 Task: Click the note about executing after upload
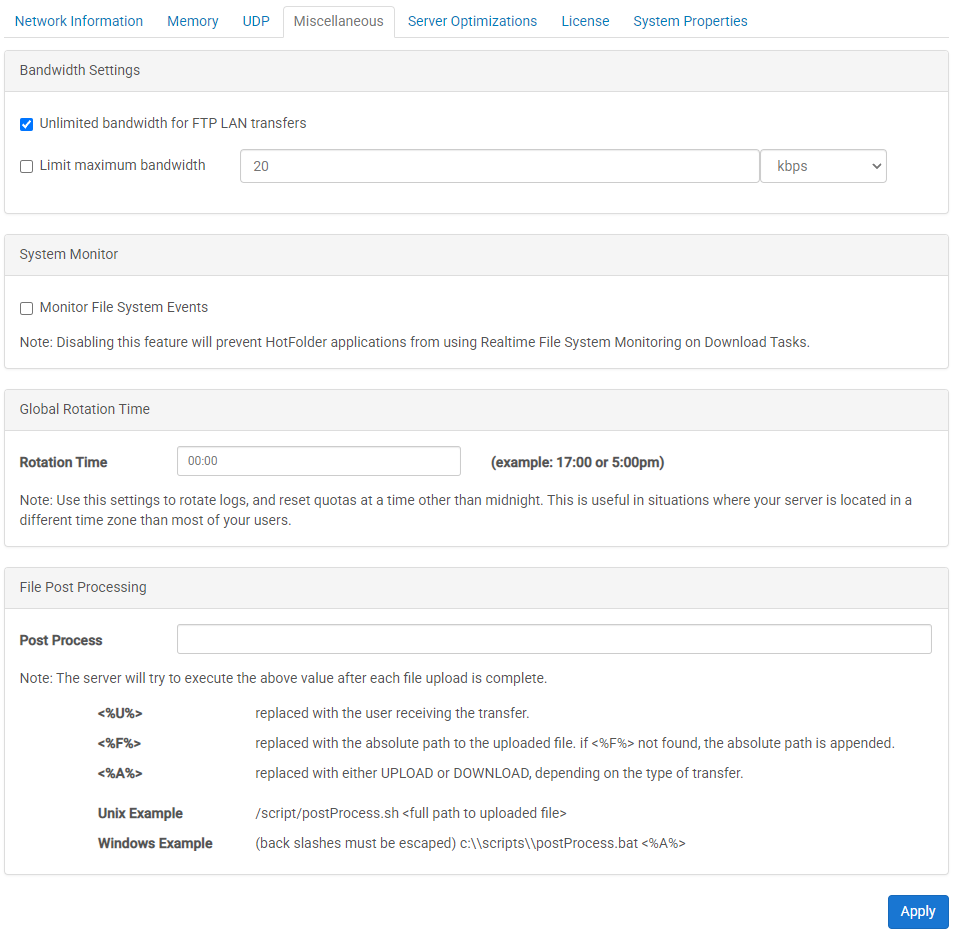tap(283, 678)
